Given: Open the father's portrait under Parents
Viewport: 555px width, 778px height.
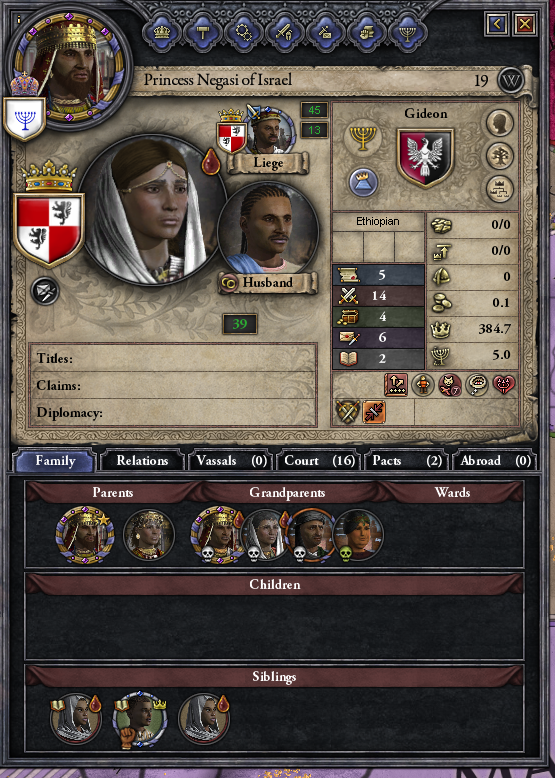Looking at the screenshot, I should tap(84, 534).
